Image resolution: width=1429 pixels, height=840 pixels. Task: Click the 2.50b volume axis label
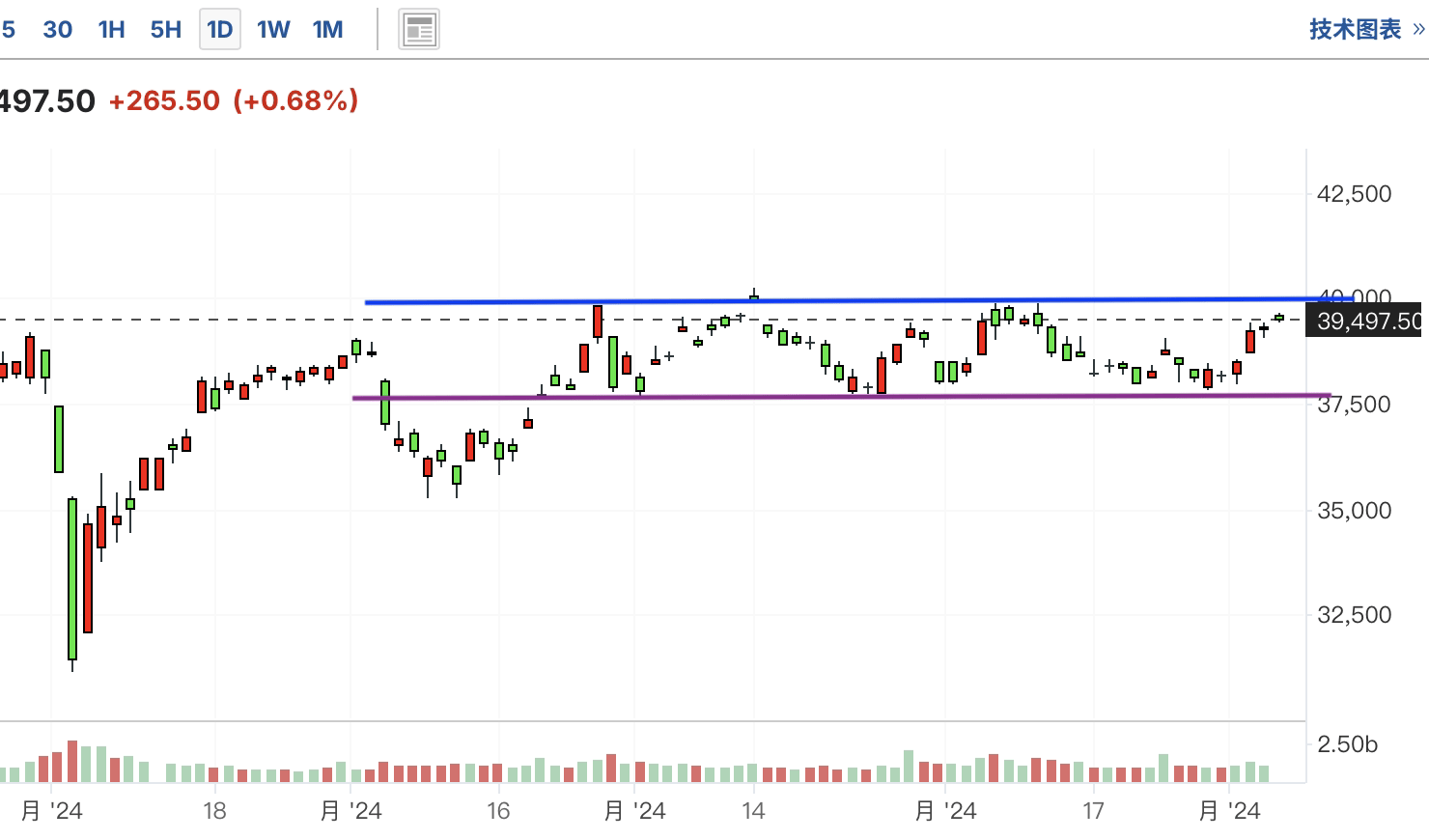1348,744
